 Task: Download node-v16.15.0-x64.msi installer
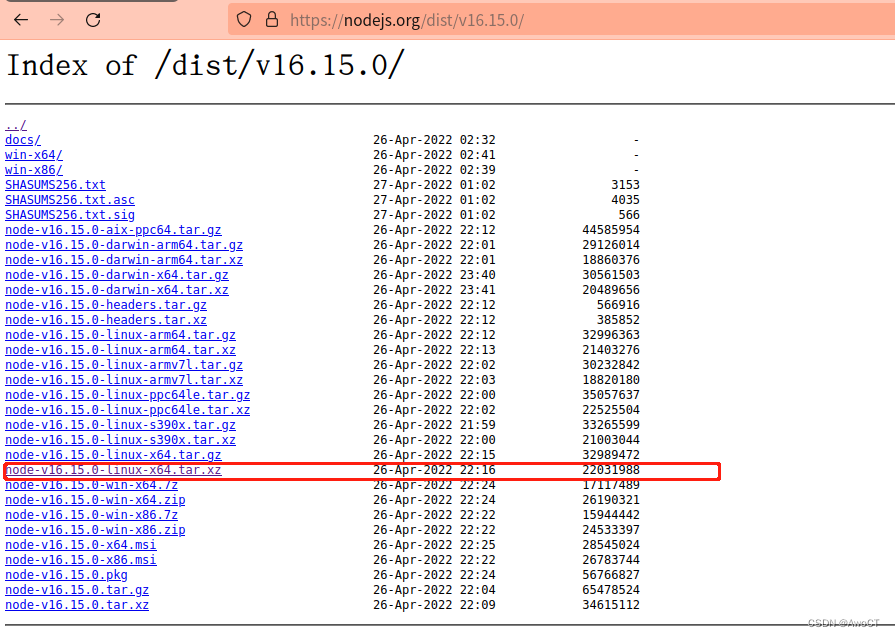[x=81, y=544]
